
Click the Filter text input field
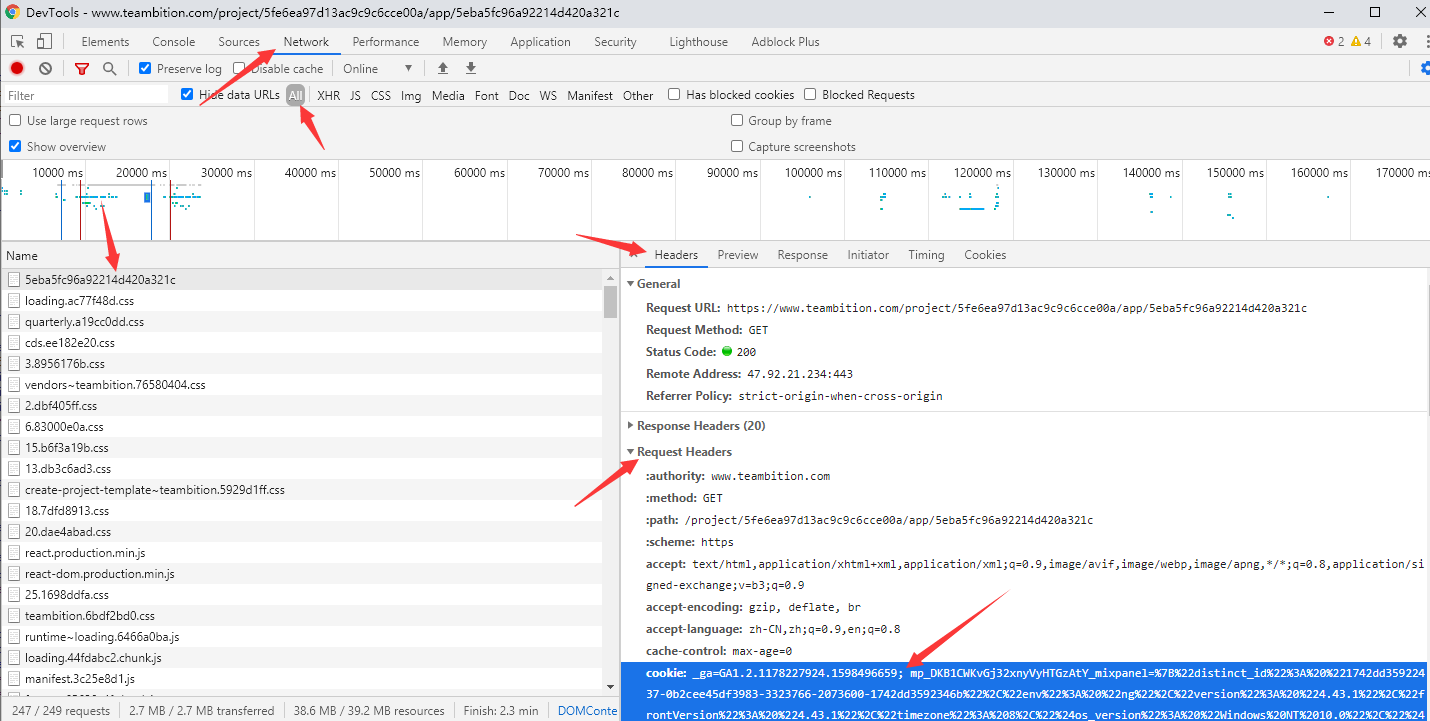[x=85, y=96]
